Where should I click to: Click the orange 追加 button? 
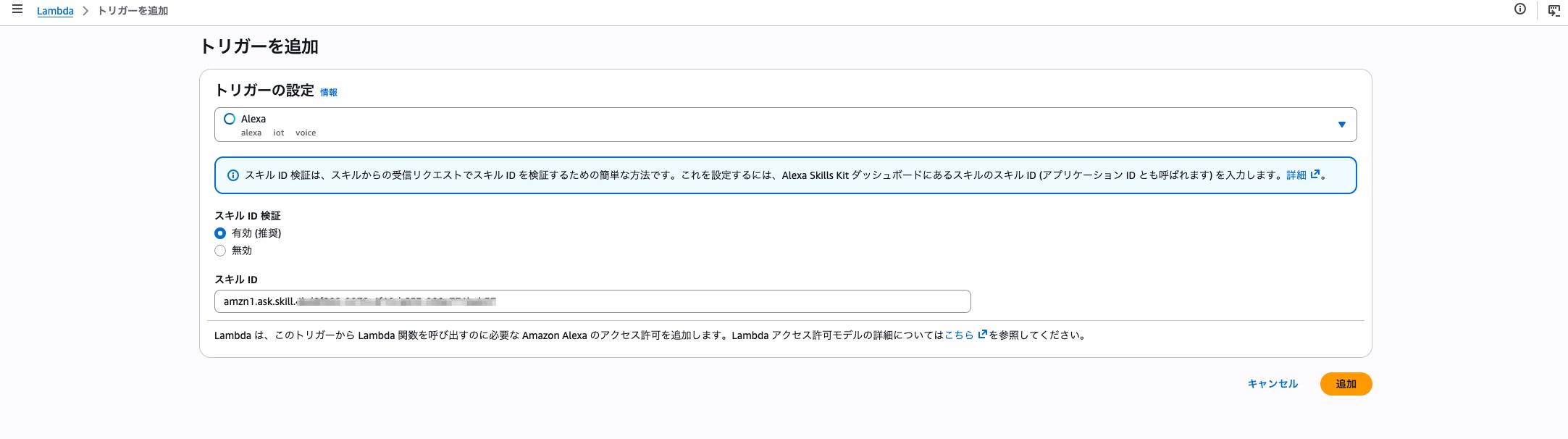1346,384
